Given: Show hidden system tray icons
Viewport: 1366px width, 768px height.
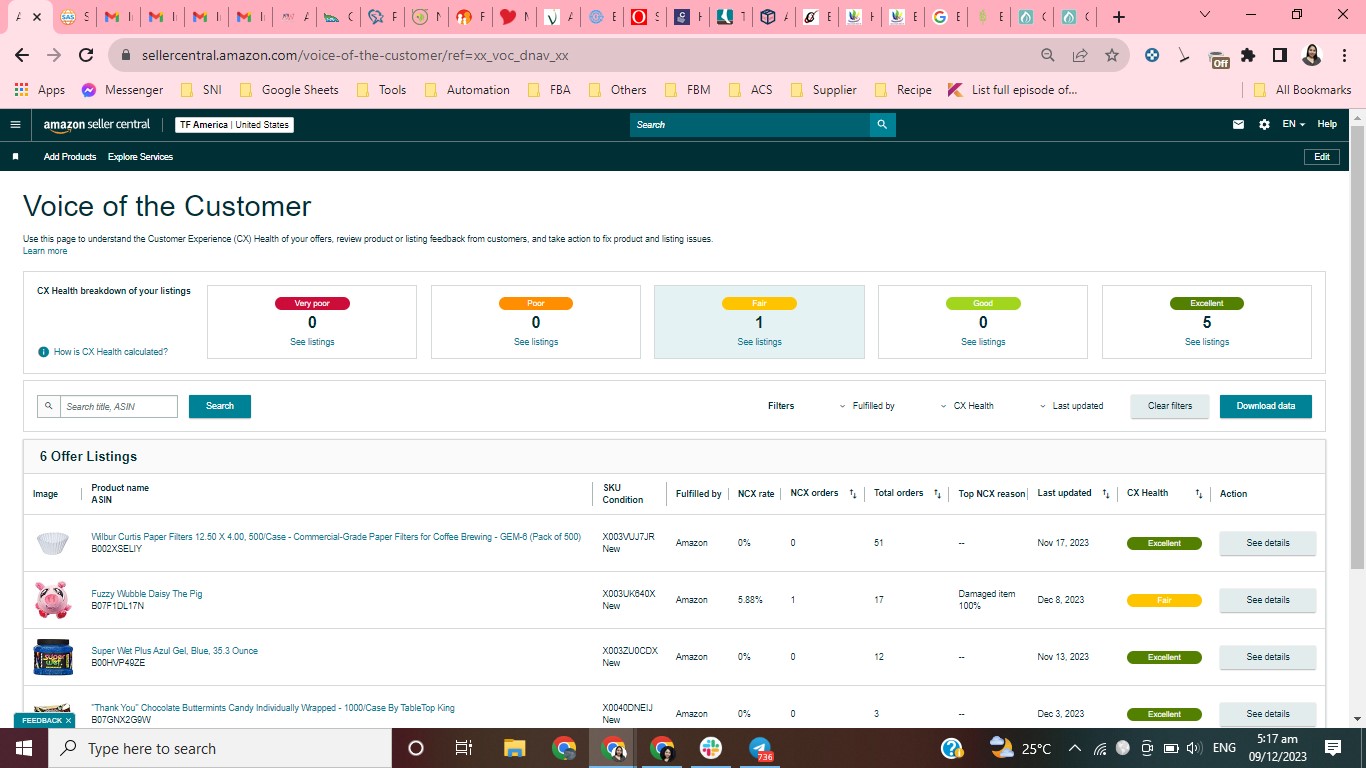Looking at the screenshot, I should click(x=1075, y=748).
